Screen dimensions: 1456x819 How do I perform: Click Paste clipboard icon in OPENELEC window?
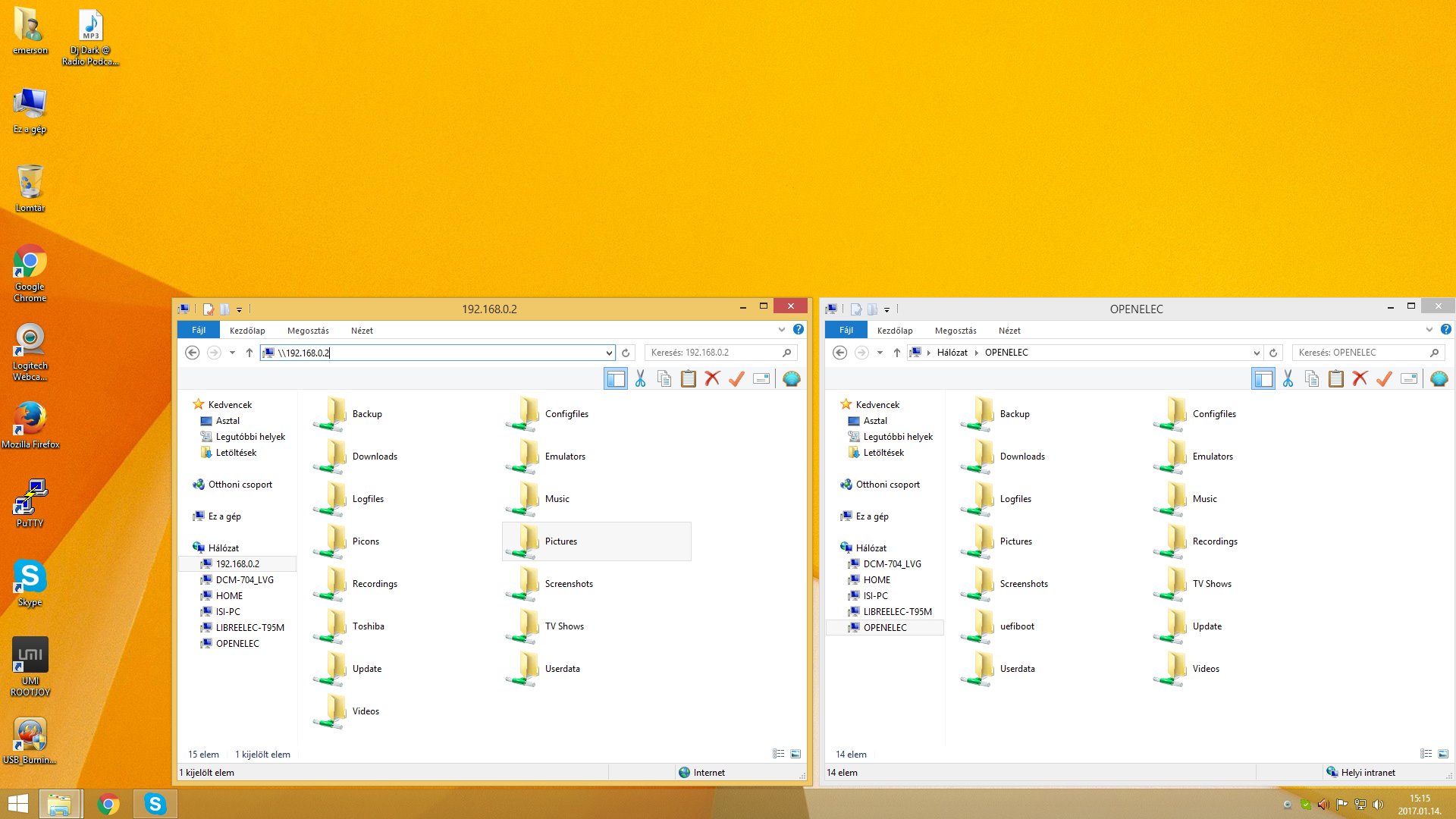[x=1336, y=378]
